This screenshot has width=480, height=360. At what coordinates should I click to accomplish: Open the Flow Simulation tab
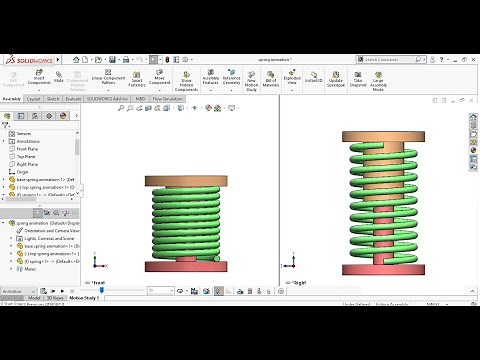(168, 99)
